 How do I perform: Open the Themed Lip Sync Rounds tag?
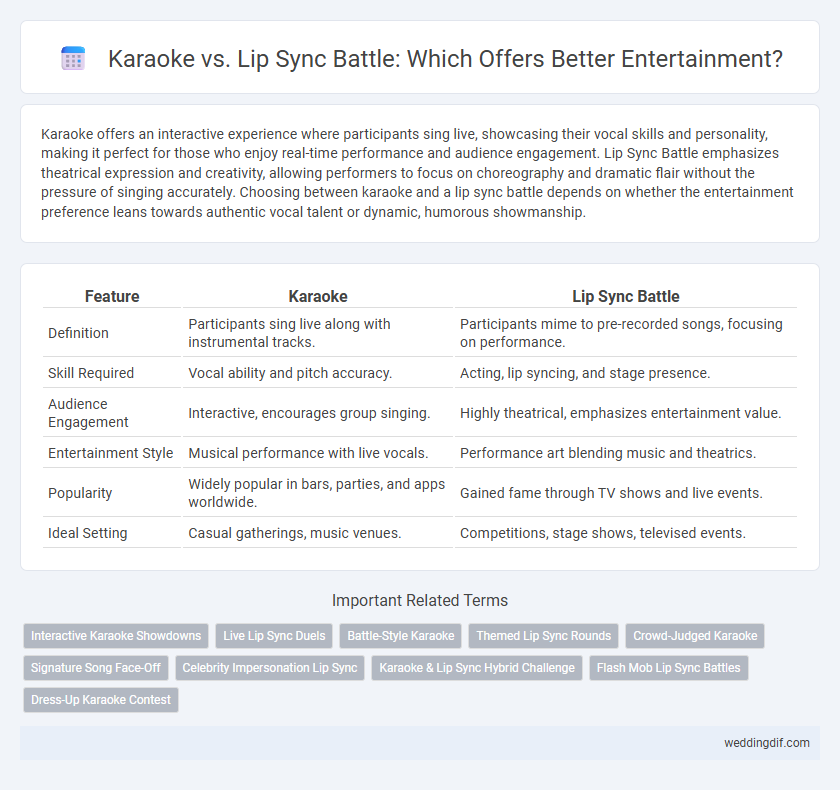point(544,636)
